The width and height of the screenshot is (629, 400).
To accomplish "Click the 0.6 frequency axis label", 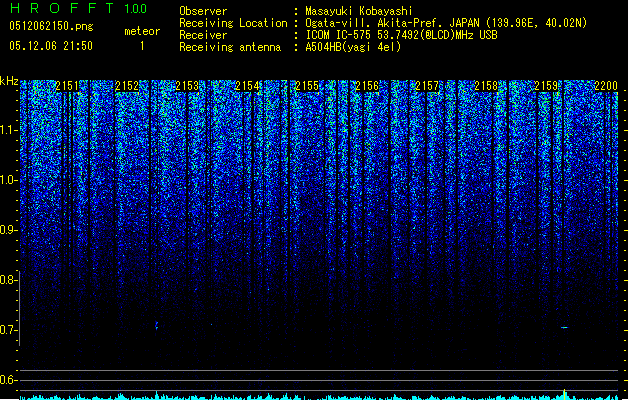I will click(9, 380).
